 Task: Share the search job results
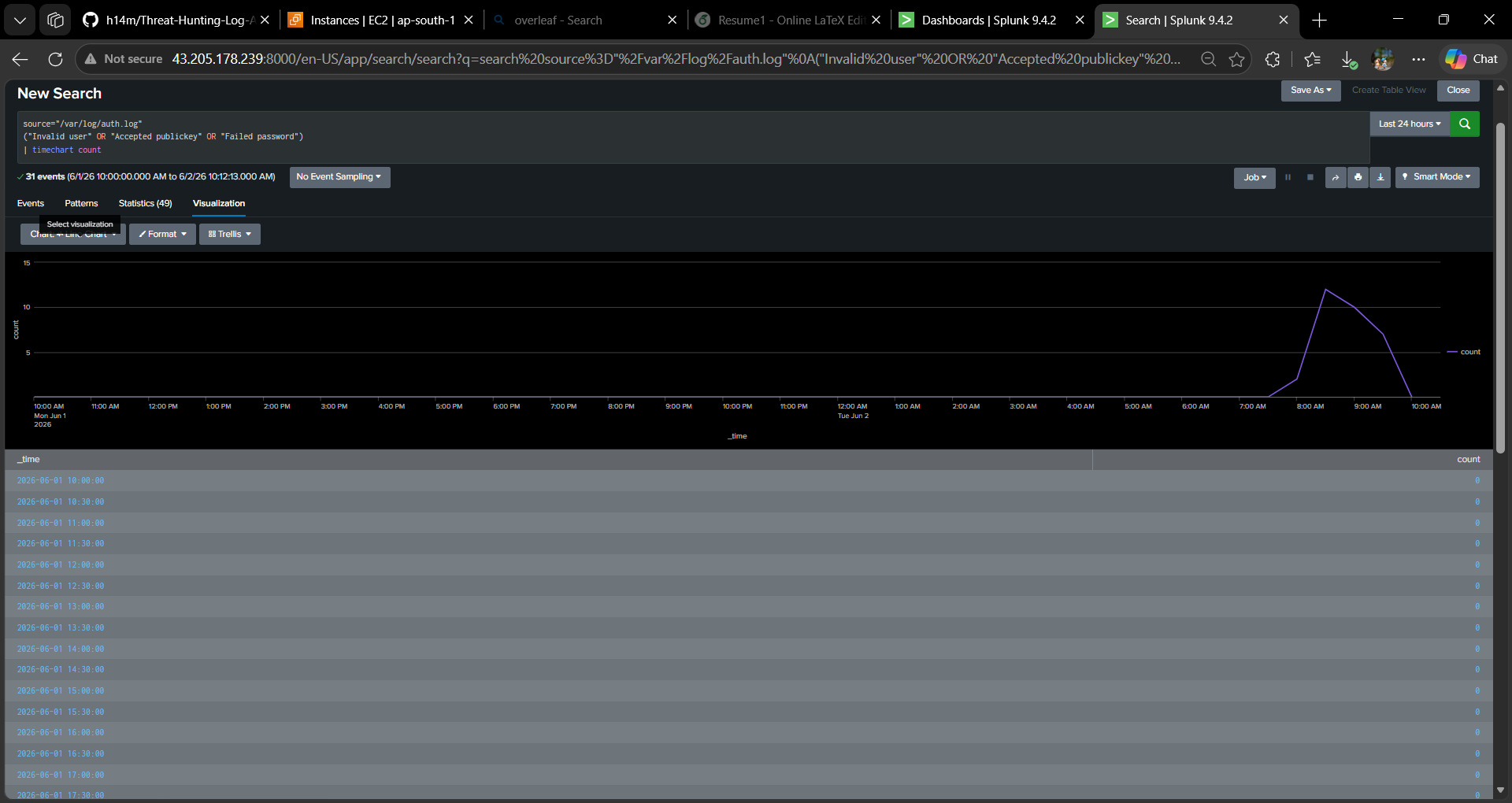(1336, 177)
